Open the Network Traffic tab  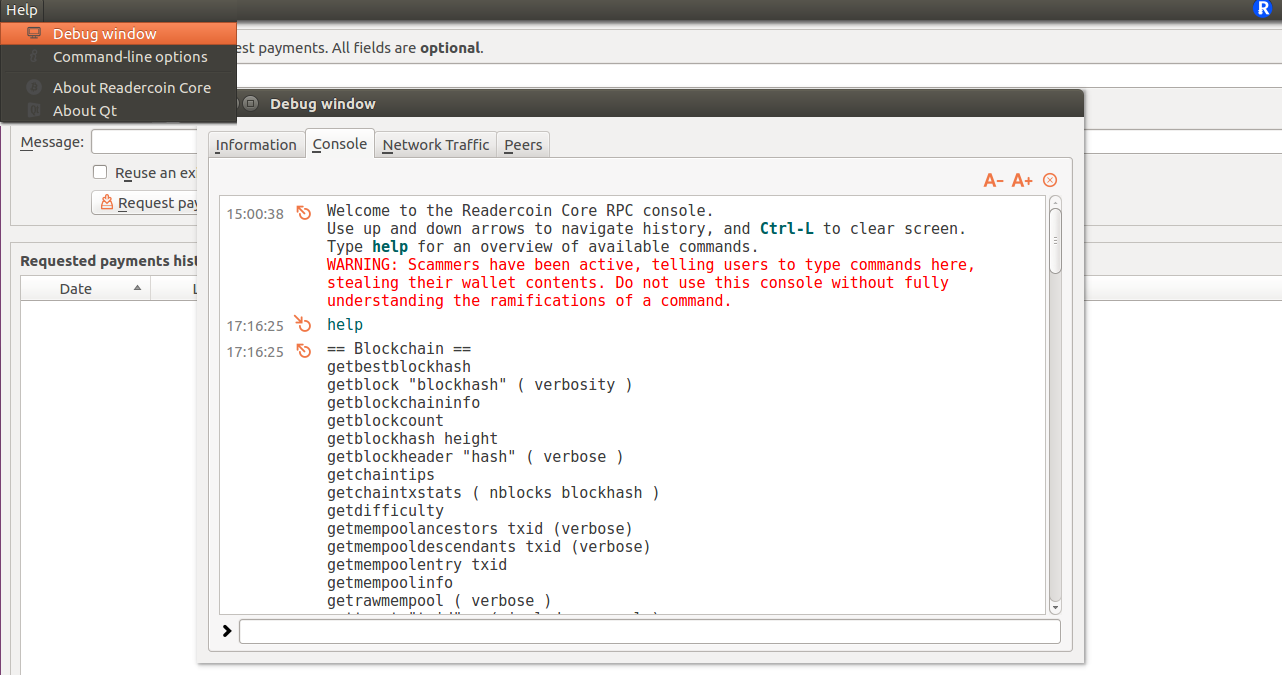coord(436,145)
